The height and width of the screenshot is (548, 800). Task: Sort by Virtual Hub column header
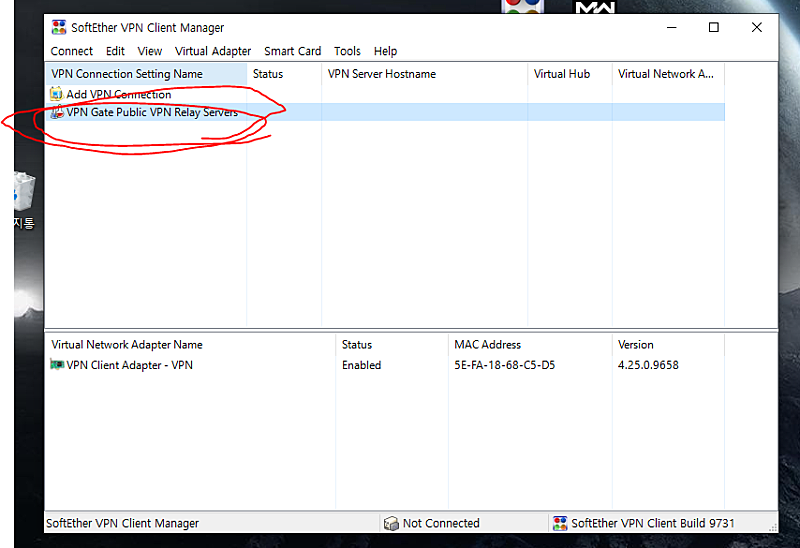click(x=570, y=74)
